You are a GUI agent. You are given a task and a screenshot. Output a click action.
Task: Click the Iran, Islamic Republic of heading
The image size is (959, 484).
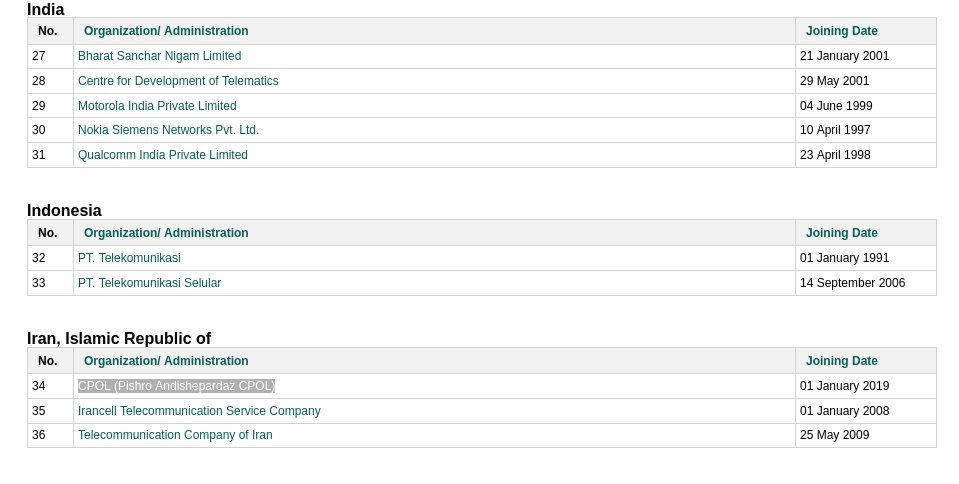tap(119, 338)
